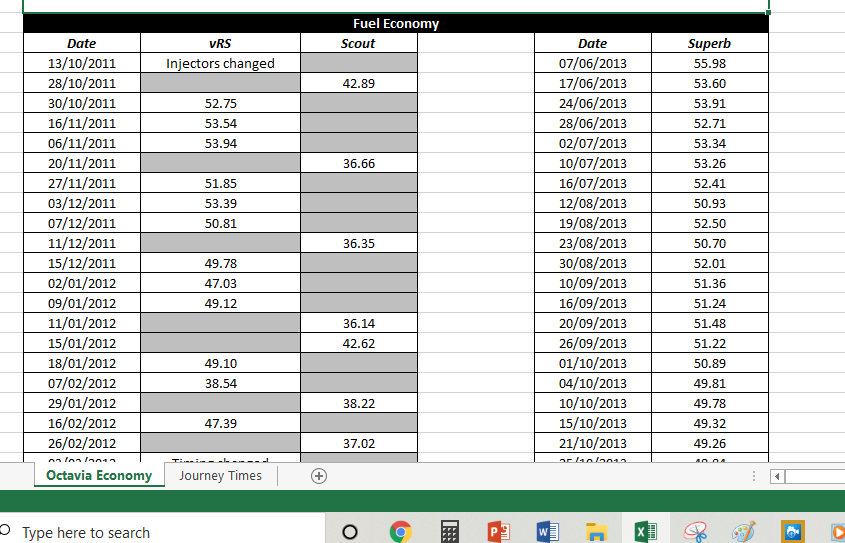845x543 pixels.
Task: Select the date cell 07/06/2013
Action: tap(593, 63)
